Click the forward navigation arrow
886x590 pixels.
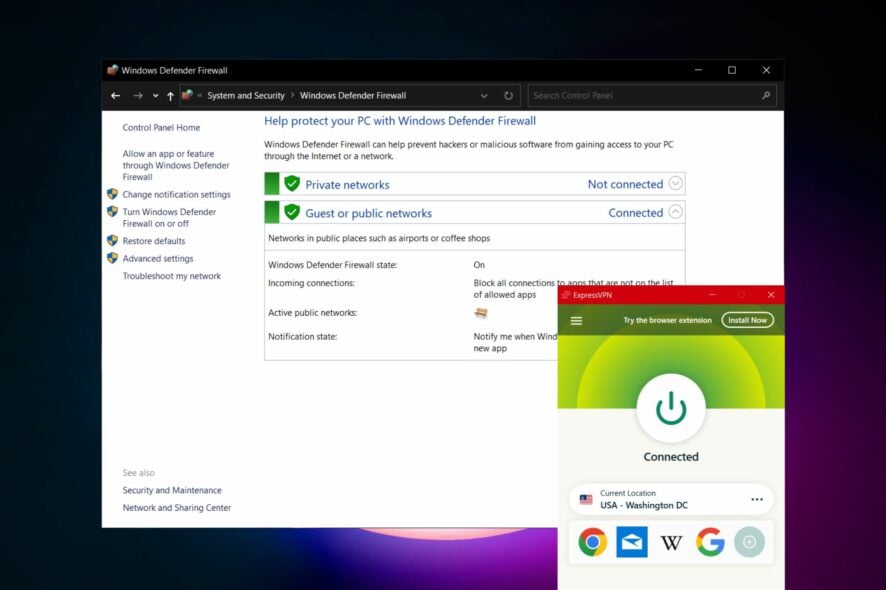point(138,96)
